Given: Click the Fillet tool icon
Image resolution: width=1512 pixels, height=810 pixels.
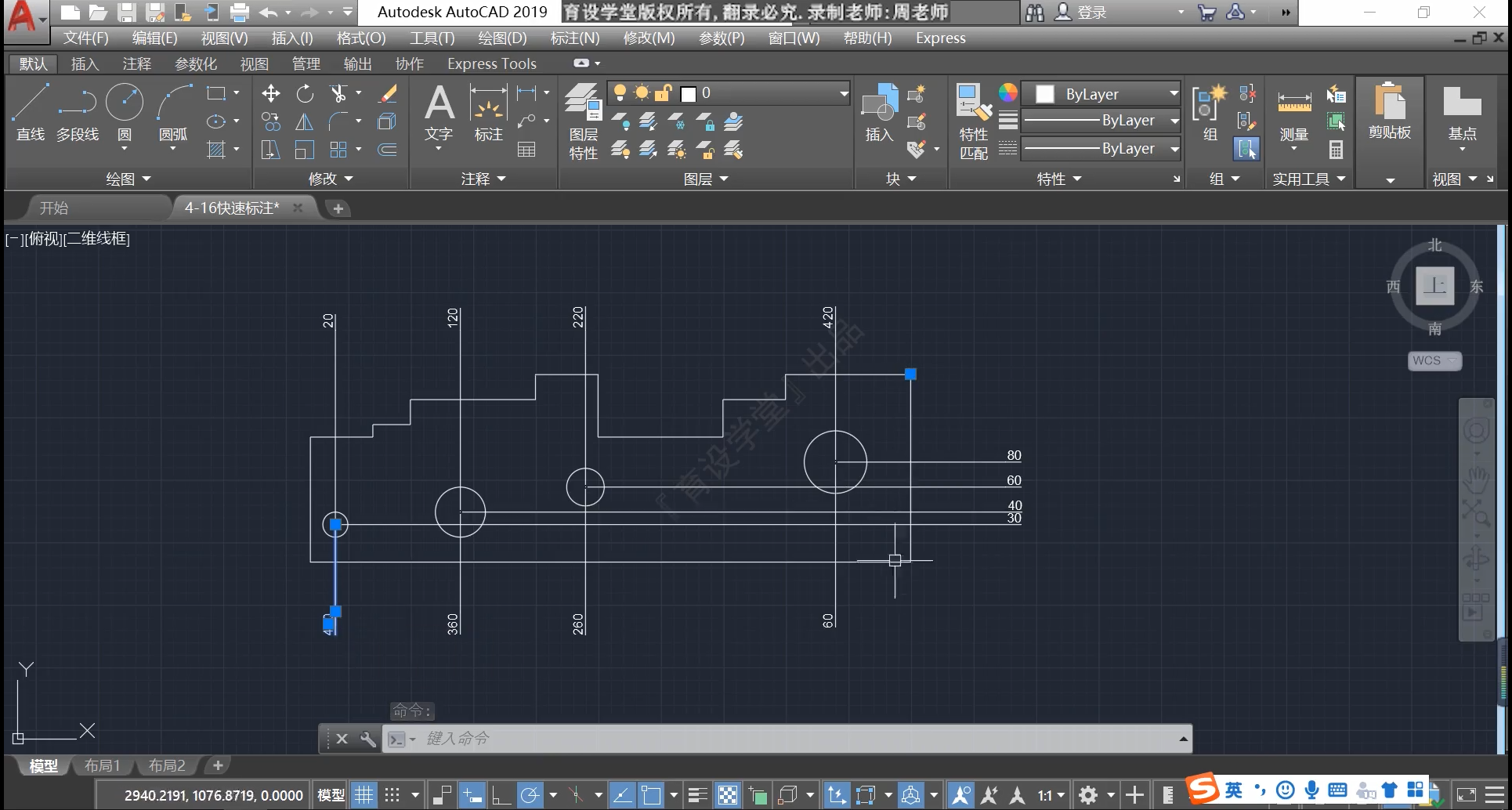Looking at the screenshot, I should [x=338, y=121].
